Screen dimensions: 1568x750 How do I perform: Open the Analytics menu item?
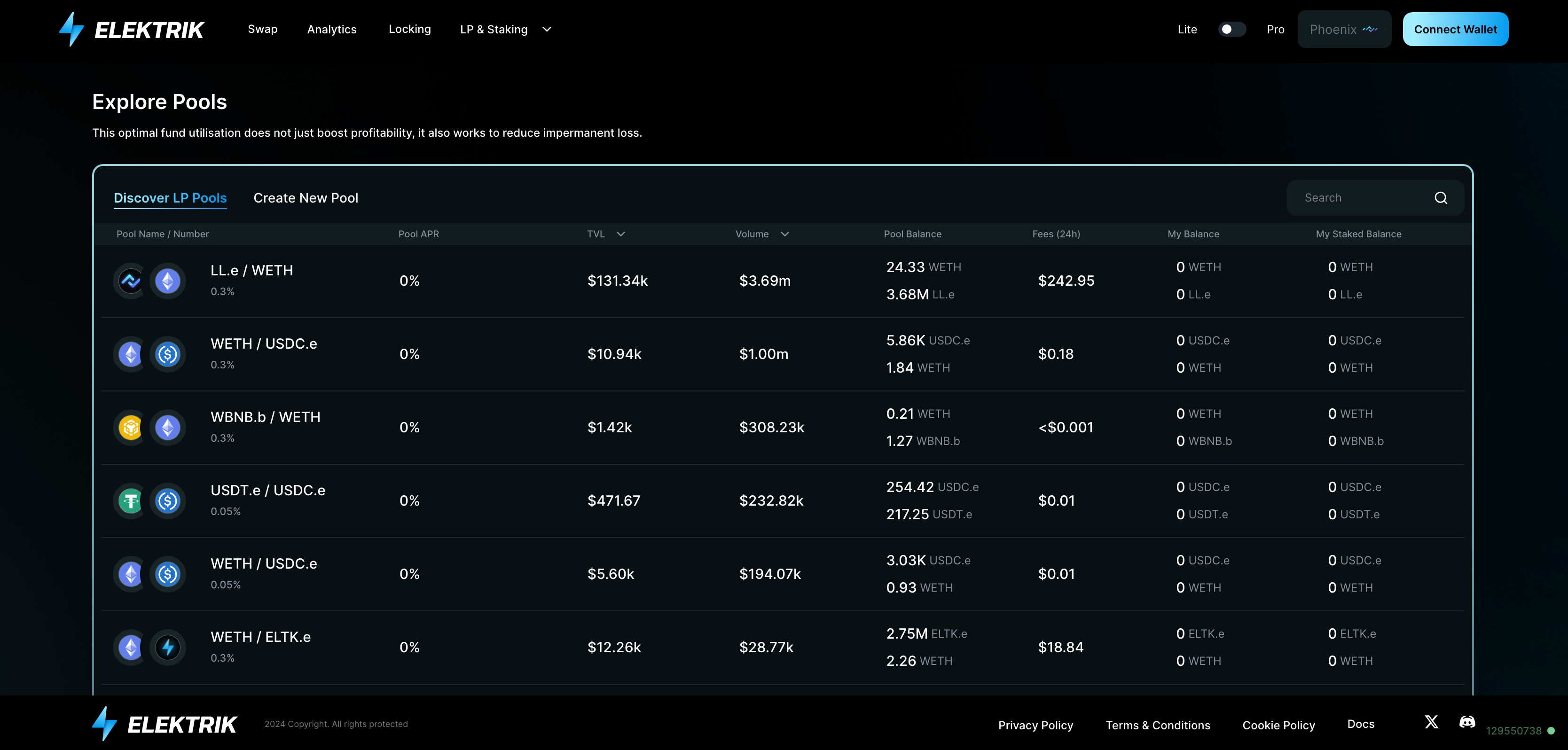332,29
